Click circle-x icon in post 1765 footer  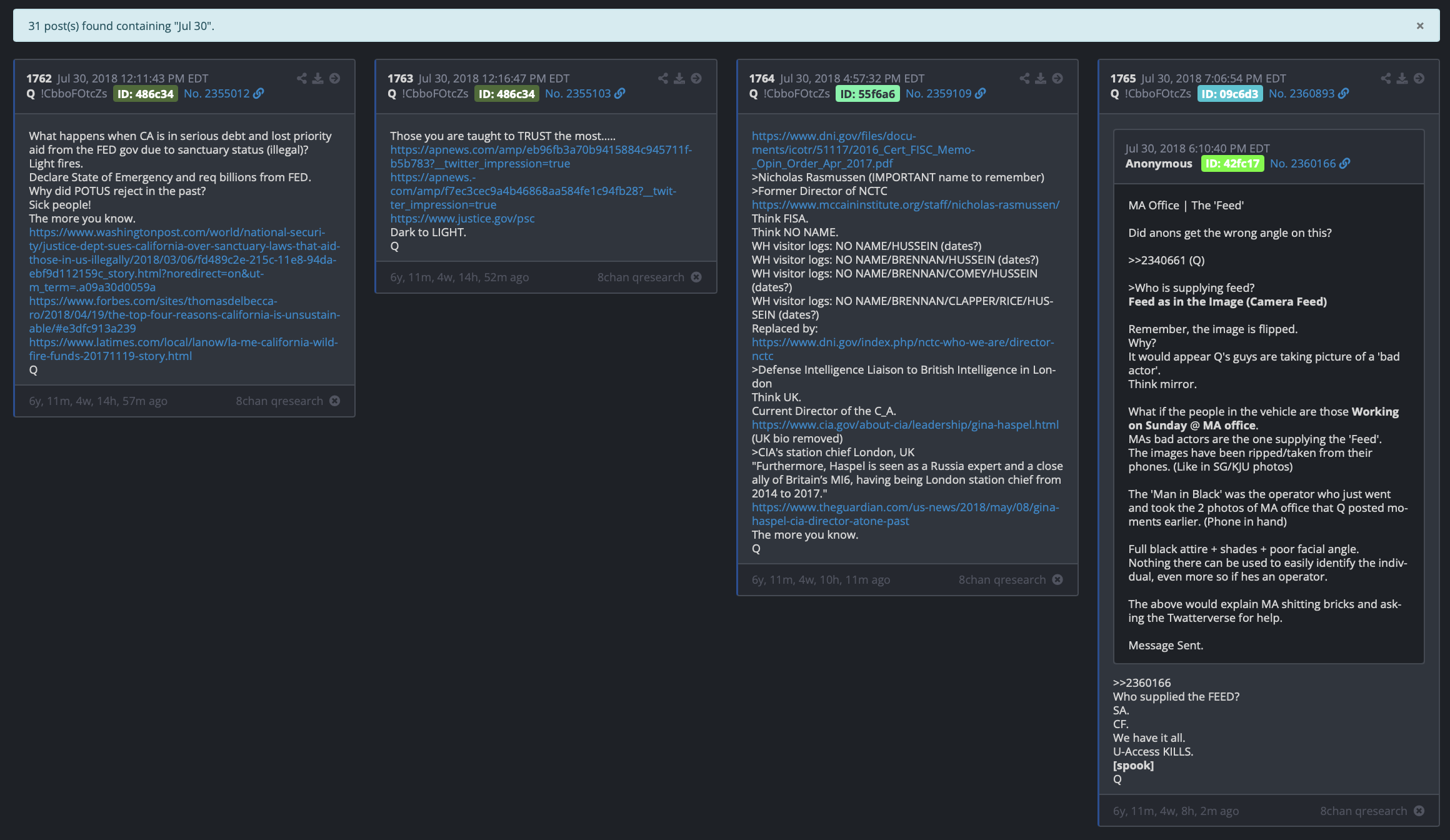point(1419,811)
